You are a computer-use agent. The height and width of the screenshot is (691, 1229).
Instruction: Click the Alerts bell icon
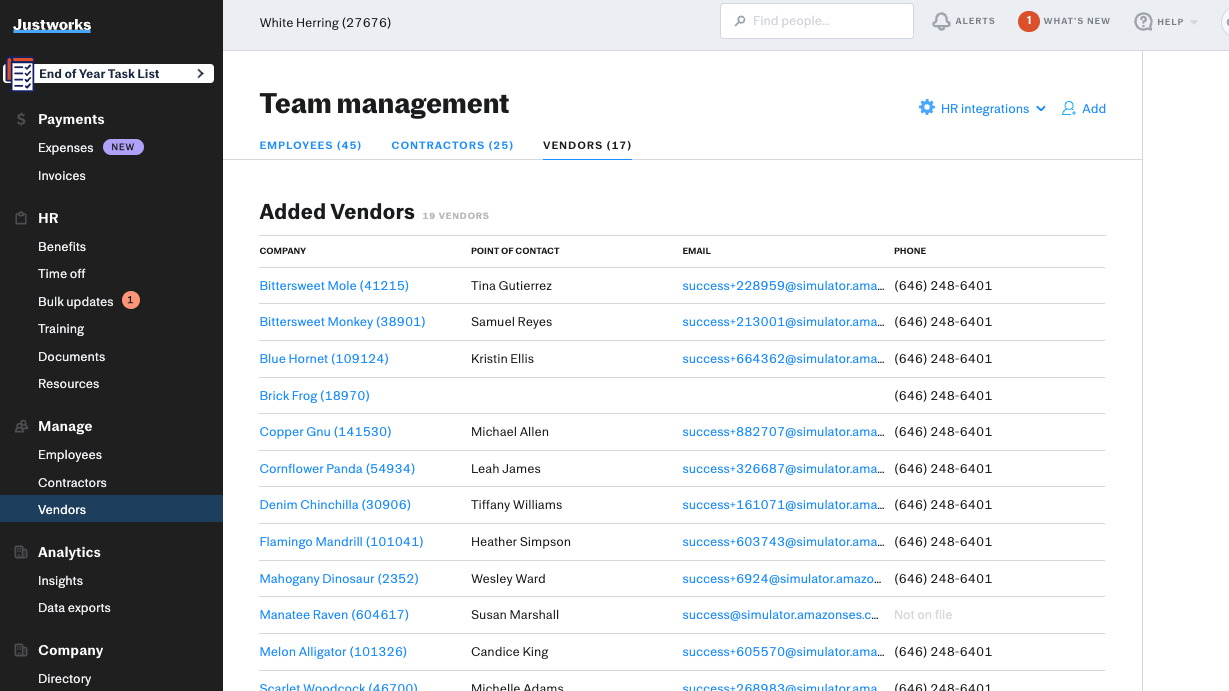coord(941,21)
